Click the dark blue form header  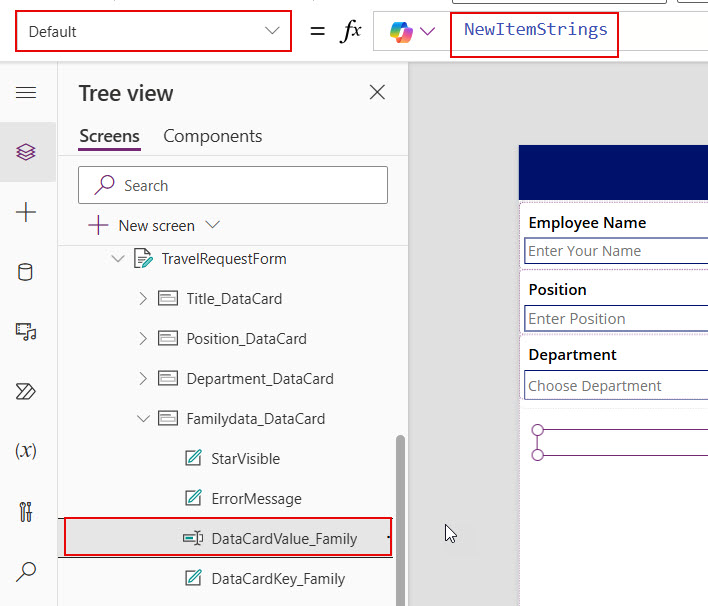(x=613, y=172)
